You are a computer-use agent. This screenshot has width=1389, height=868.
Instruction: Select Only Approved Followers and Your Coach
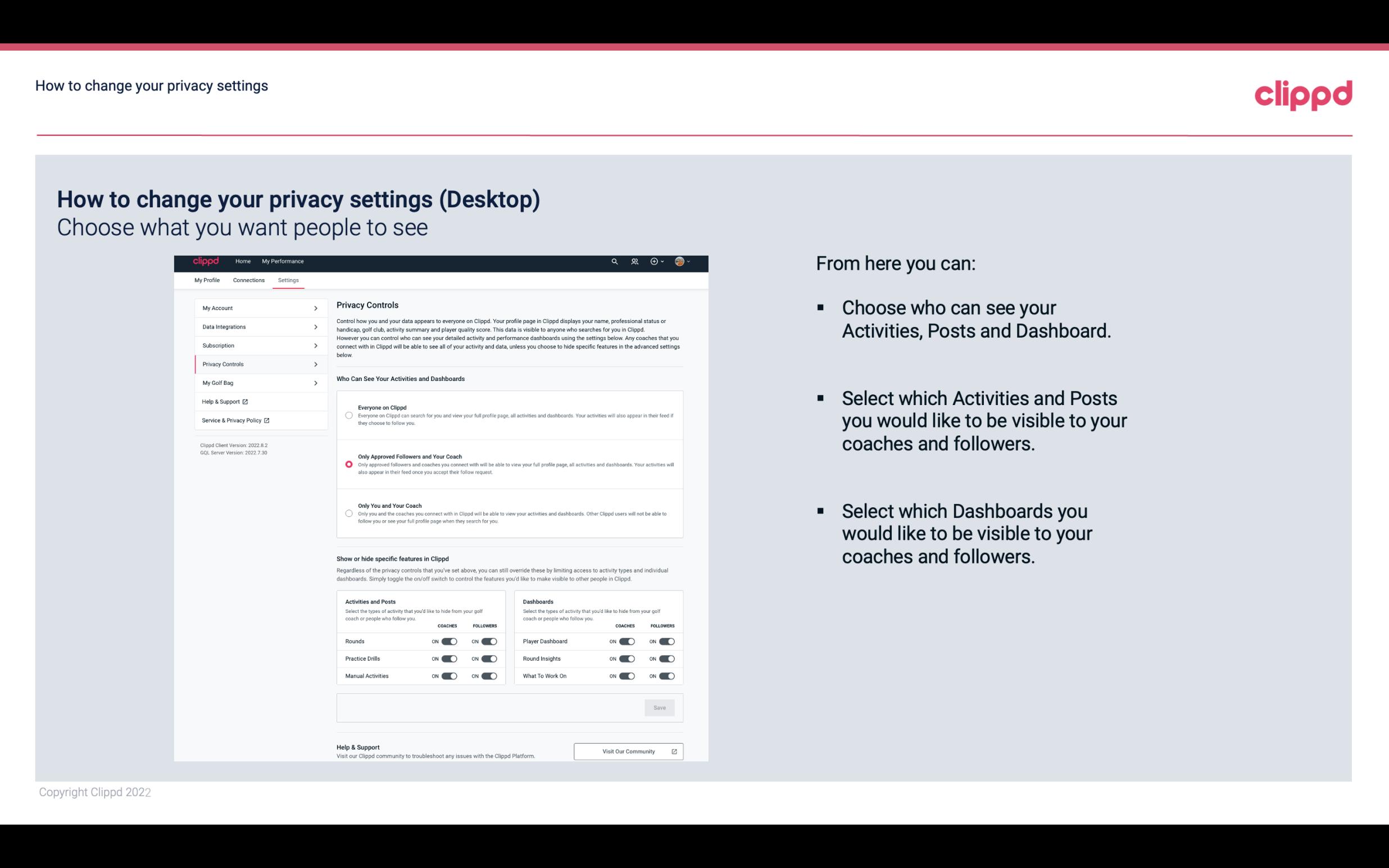pyautogui.click(x=349, y=464)
